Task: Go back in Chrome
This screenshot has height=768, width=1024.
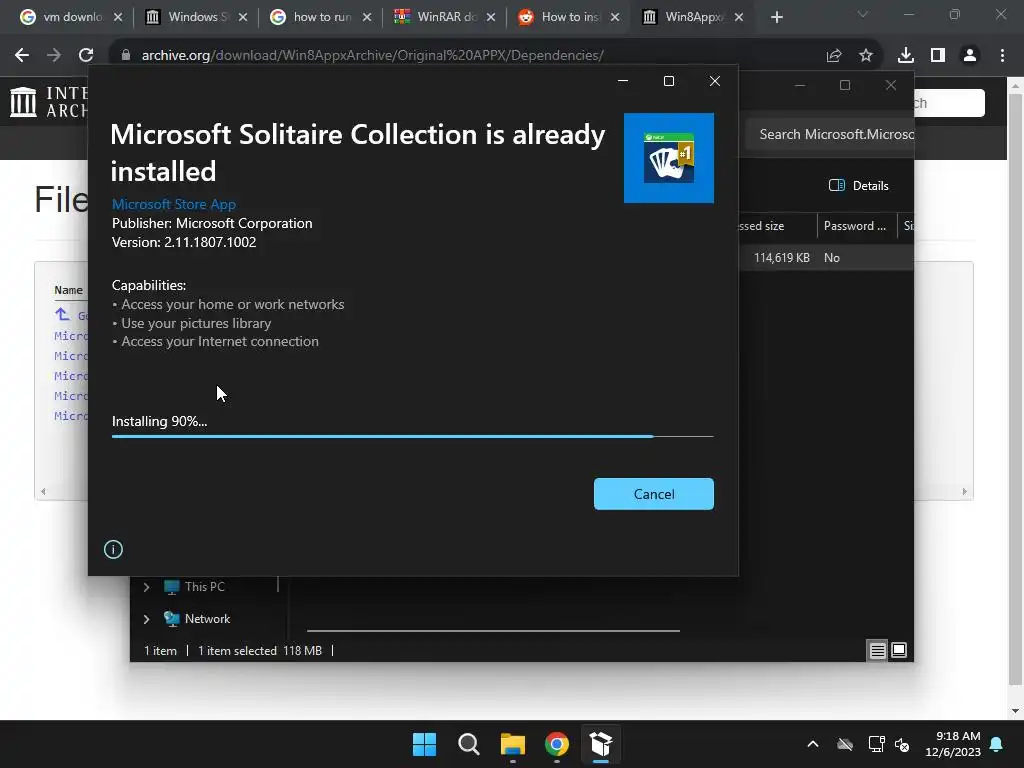Action: point(22,56)
